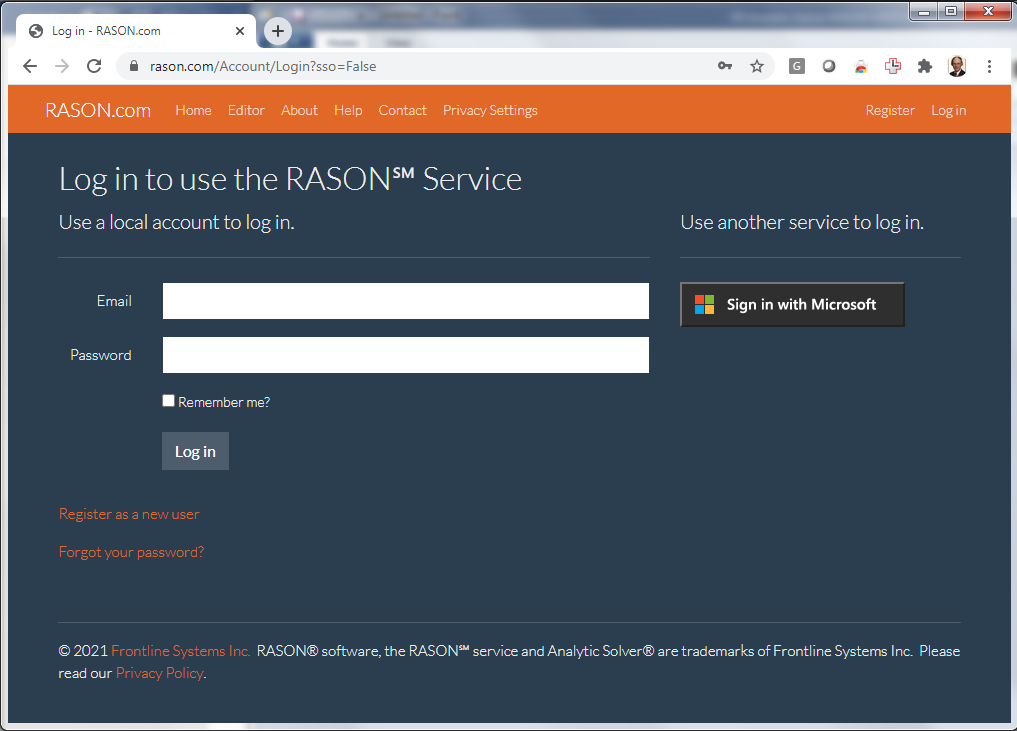The image size is (1017, 731).
Task: Select the Log in - RASON.com tab
Action: pyautogui.click(x=136, y=30)
